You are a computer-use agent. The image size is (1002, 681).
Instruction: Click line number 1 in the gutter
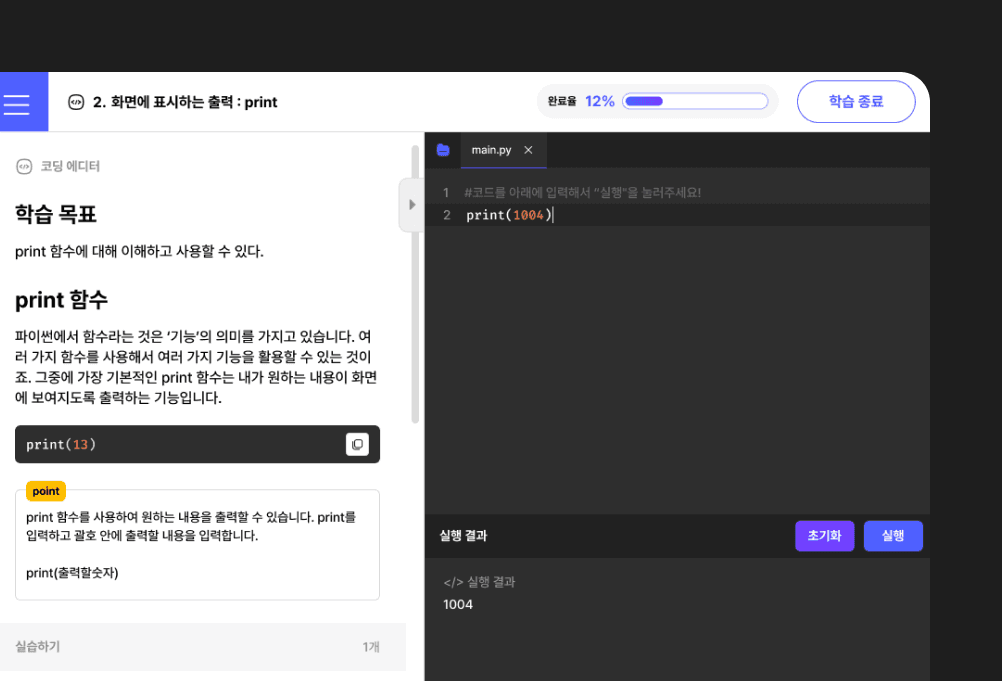pyautogui.click(x=446, y=192)
